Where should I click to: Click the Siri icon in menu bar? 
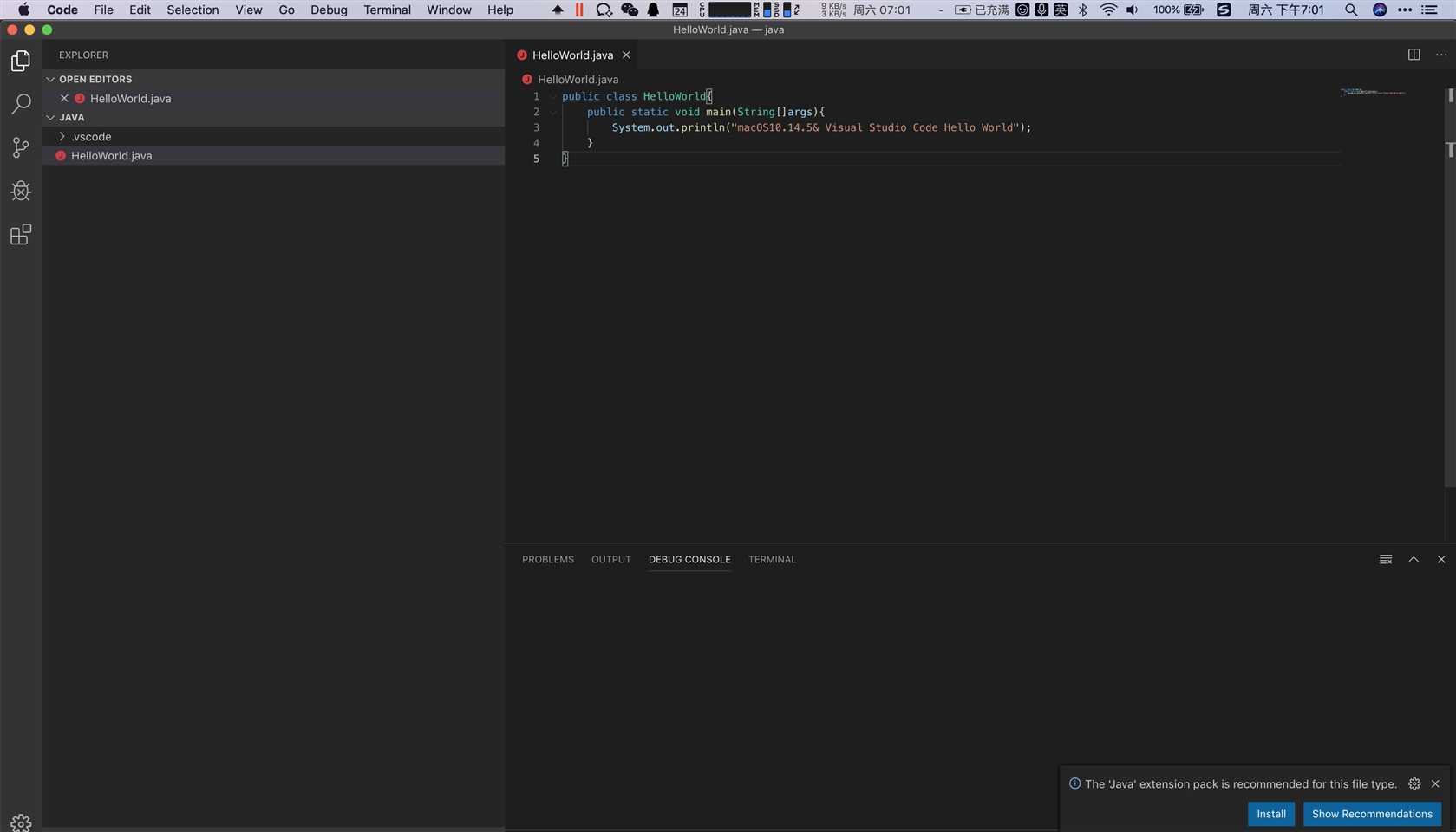coord(1380,10)
